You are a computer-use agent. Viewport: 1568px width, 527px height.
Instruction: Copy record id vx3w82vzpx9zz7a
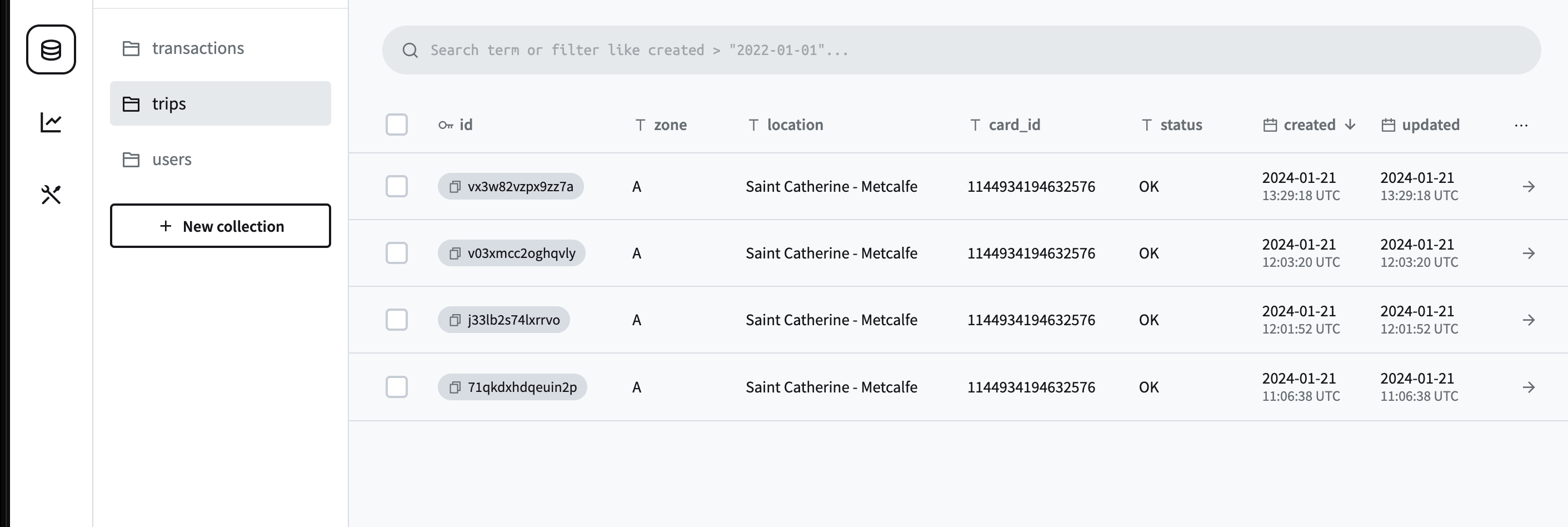coord(455,186)
